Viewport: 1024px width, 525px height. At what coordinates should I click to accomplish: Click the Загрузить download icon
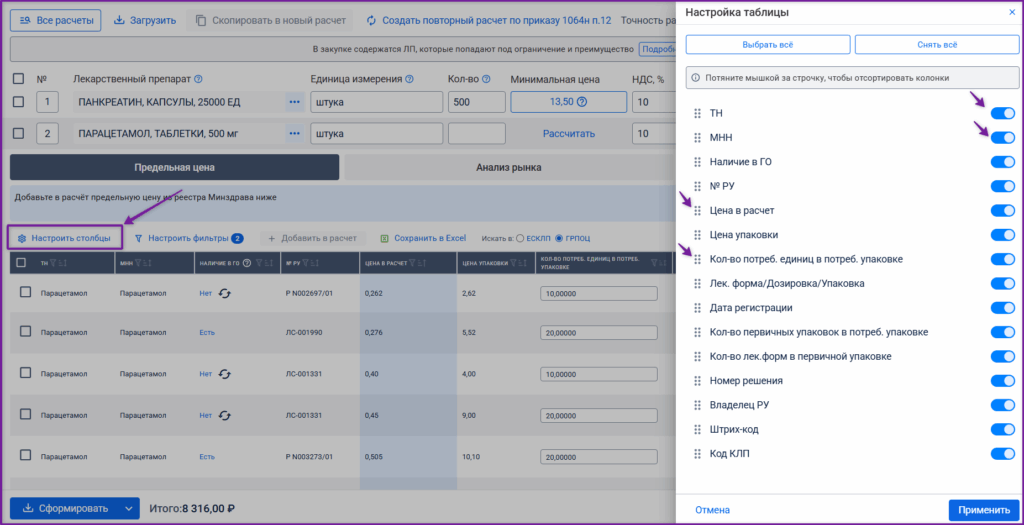coord(120,20)
